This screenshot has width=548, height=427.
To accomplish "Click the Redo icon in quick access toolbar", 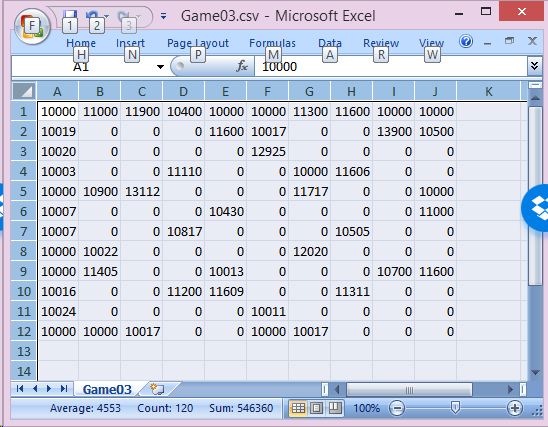I will pos(123,15).
